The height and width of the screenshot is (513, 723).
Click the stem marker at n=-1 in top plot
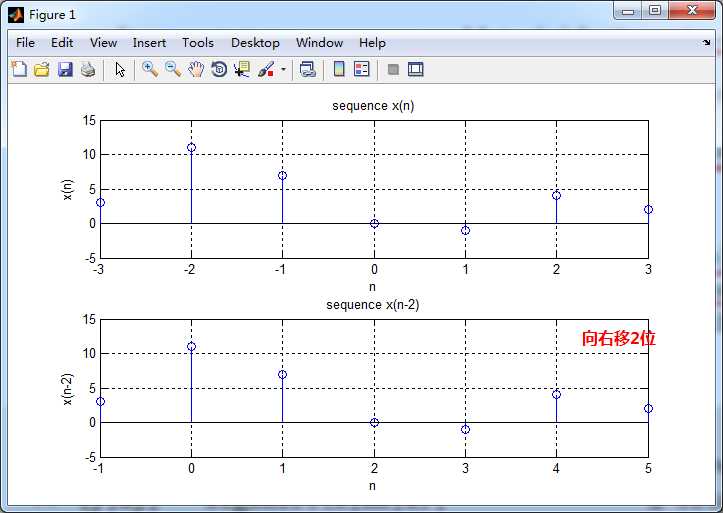[x=283, y=175]
